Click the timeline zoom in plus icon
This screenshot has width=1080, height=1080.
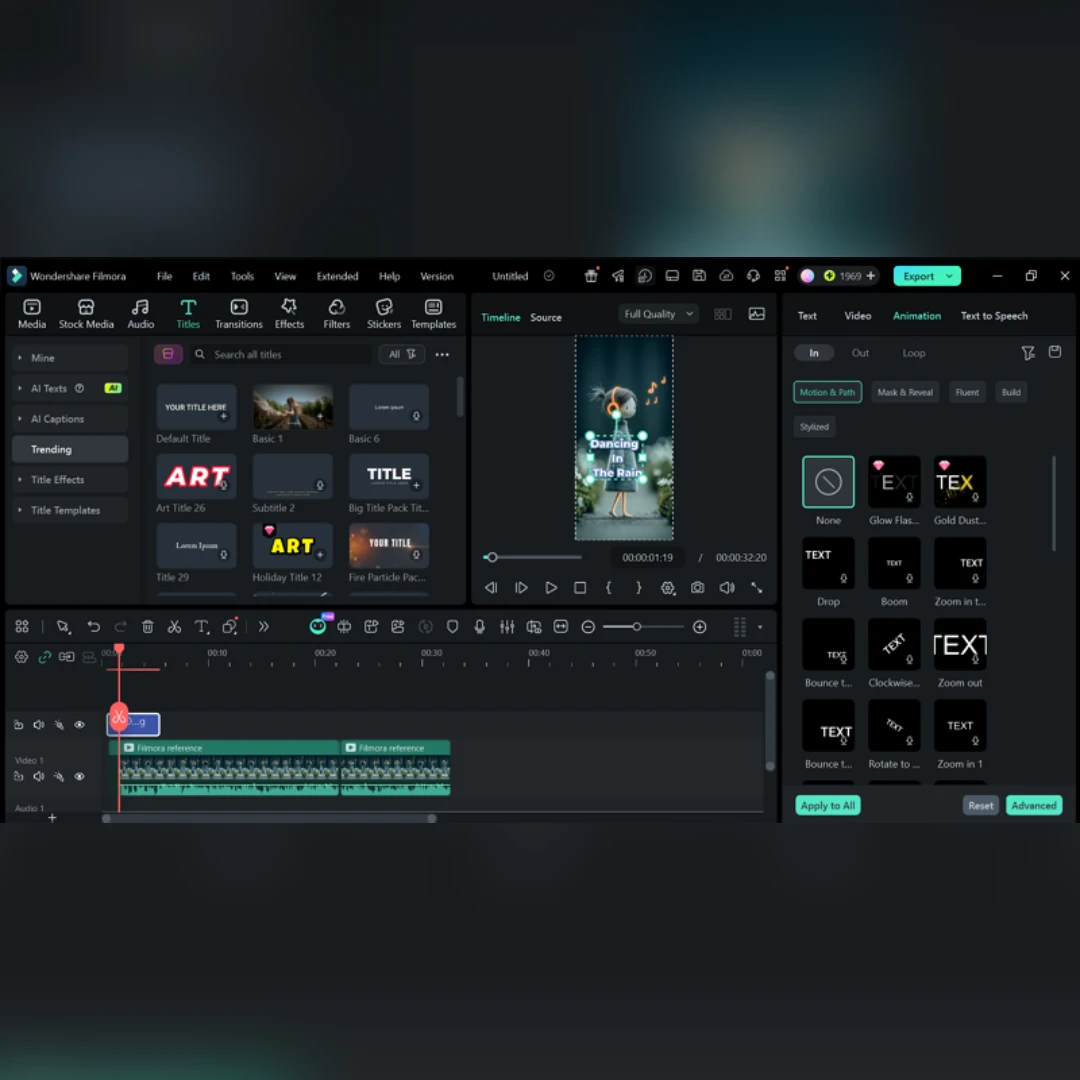(x=700, y=626)
